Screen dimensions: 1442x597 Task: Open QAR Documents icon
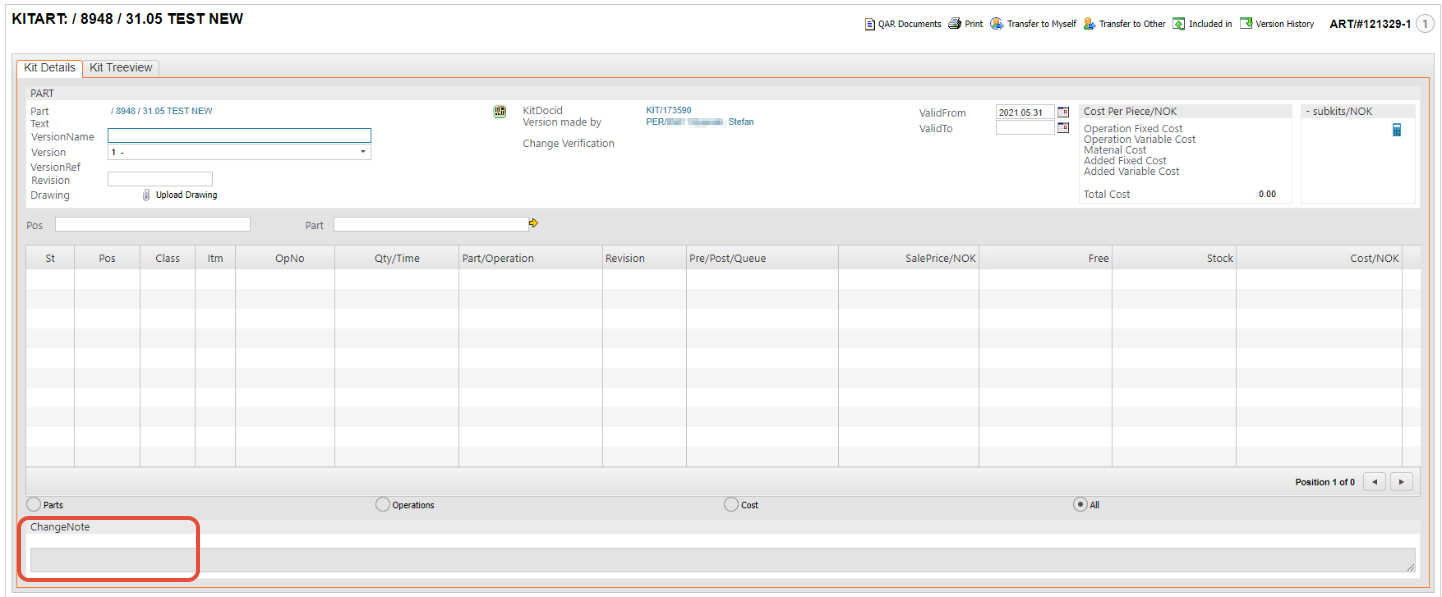coord(870,24)
